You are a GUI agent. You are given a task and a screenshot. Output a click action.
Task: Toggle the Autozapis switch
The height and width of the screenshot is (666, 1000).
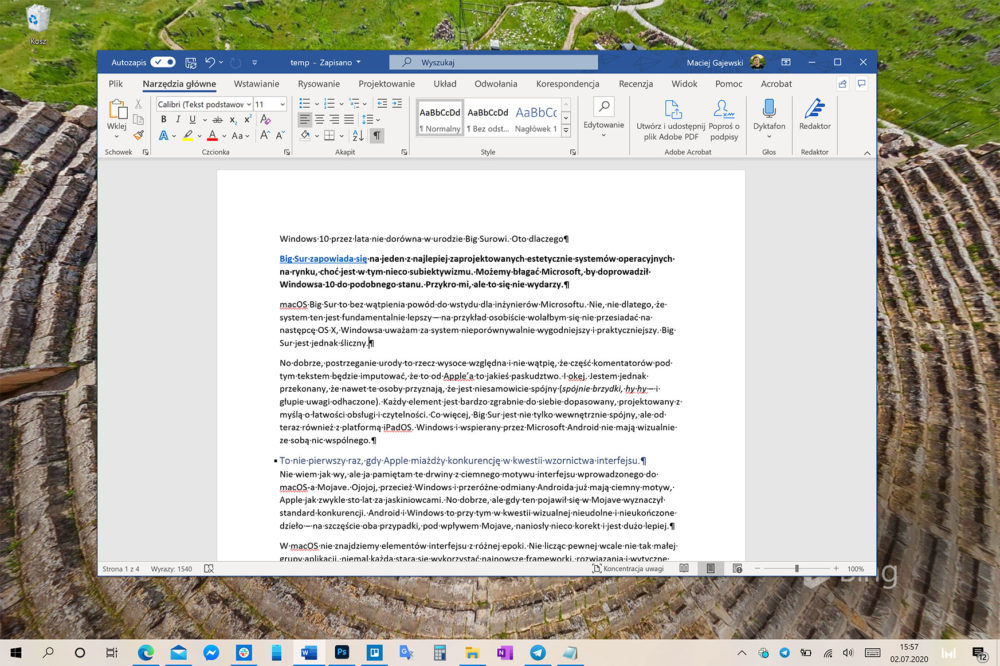pos(163,63)
